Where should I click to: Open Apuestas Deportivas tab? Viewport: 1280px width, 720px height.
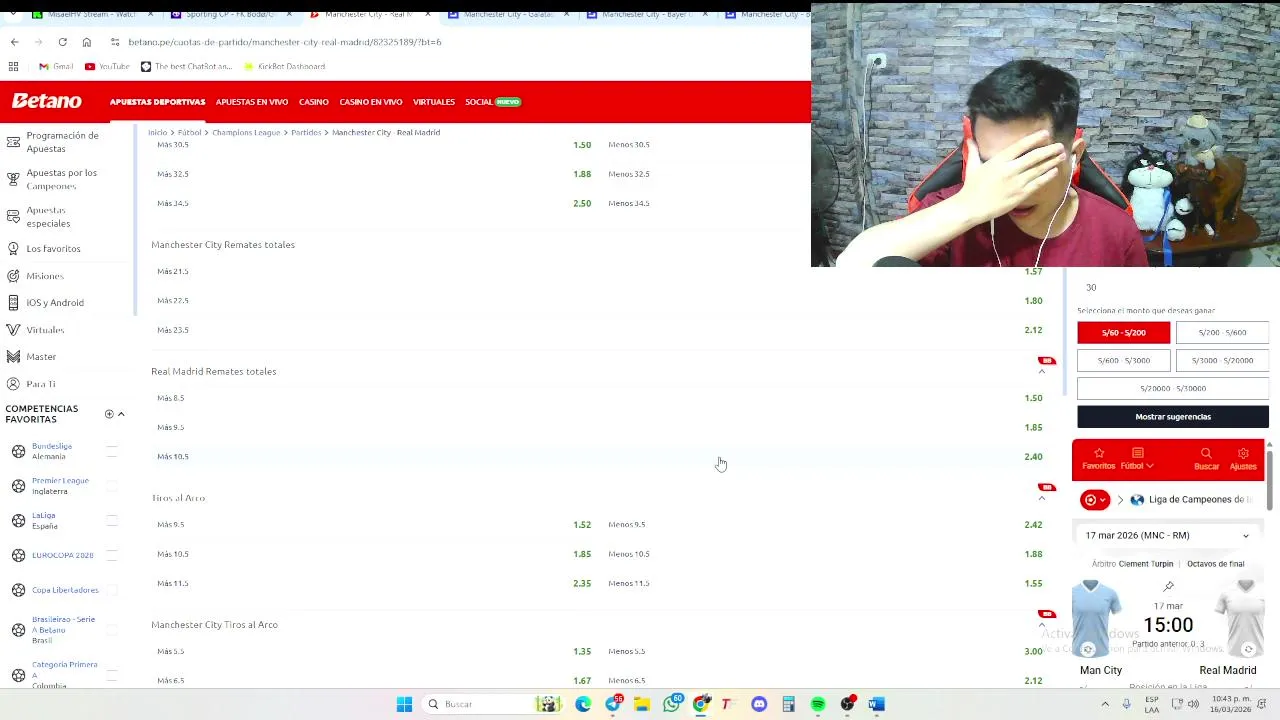click(x=157, y=102)
